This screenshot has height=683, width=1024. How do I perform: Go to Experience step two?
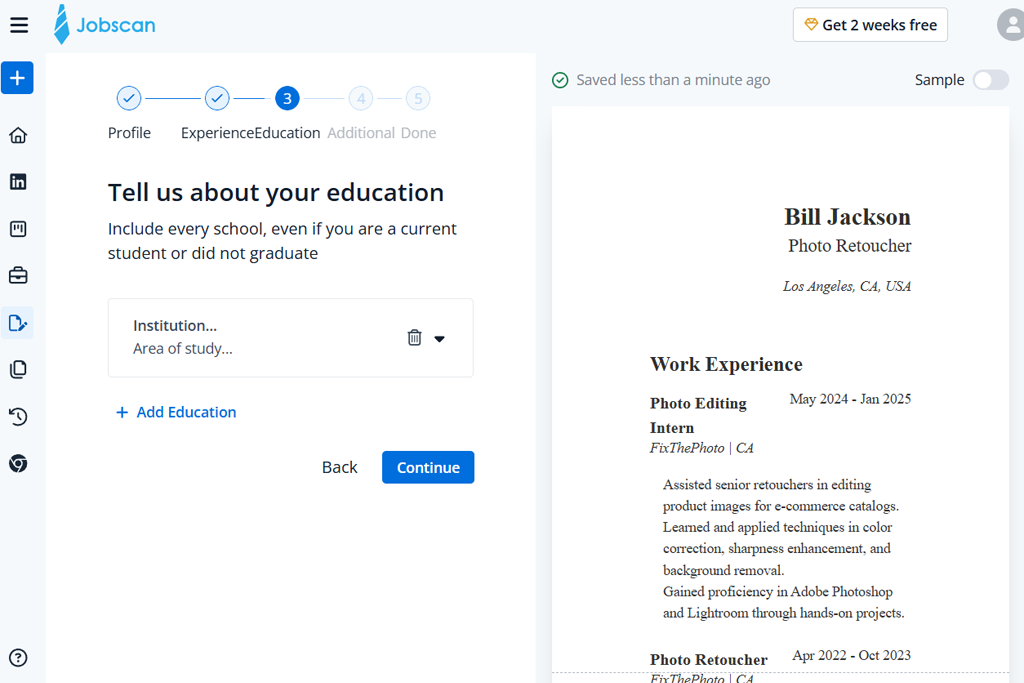tap(217, 99)
